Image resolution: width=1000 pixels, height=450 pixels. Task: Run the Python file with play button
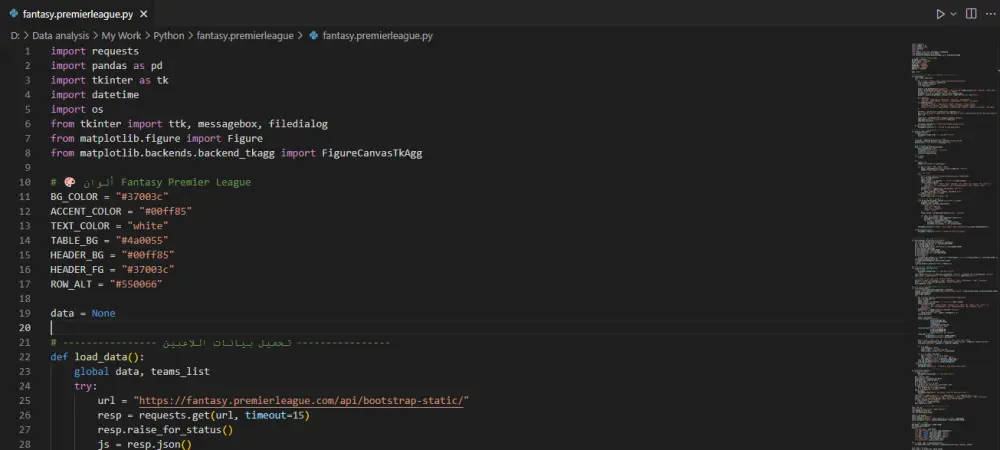(x=940, y=13)
